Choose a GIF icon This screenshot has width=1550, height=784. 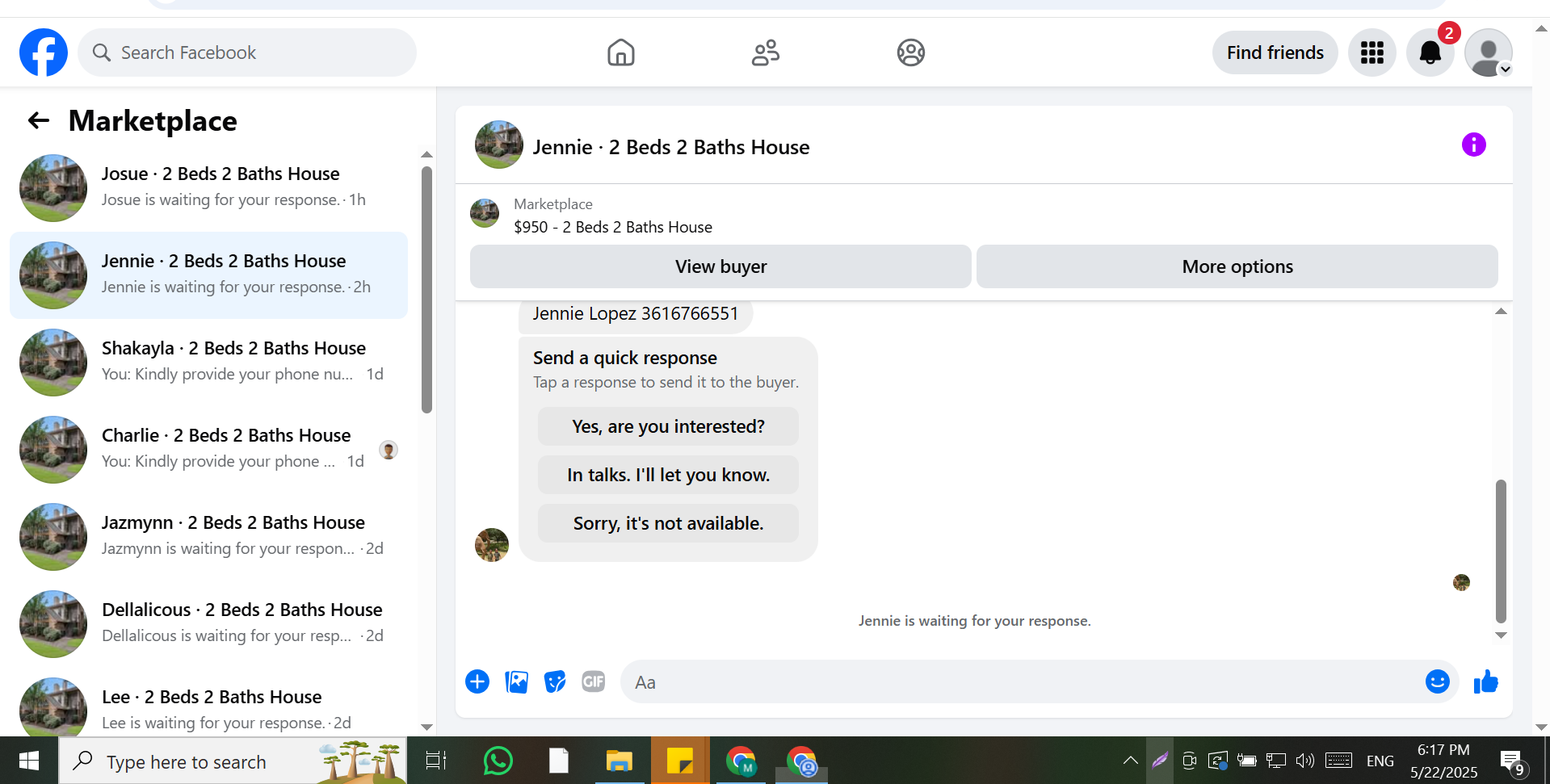point(594,682)
